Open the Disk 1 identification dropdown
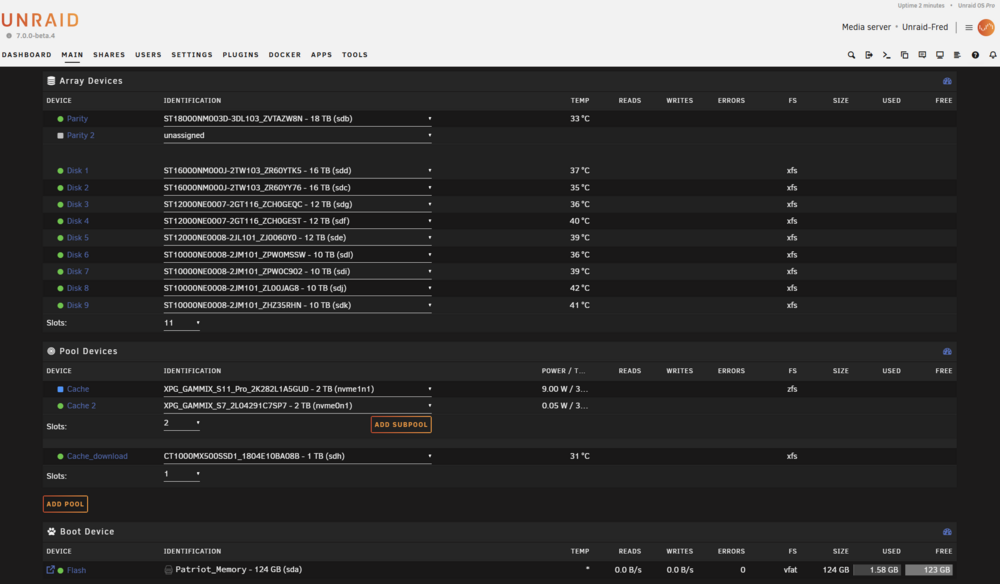The width and height of the screenshot is (1000, 584). 297,171
